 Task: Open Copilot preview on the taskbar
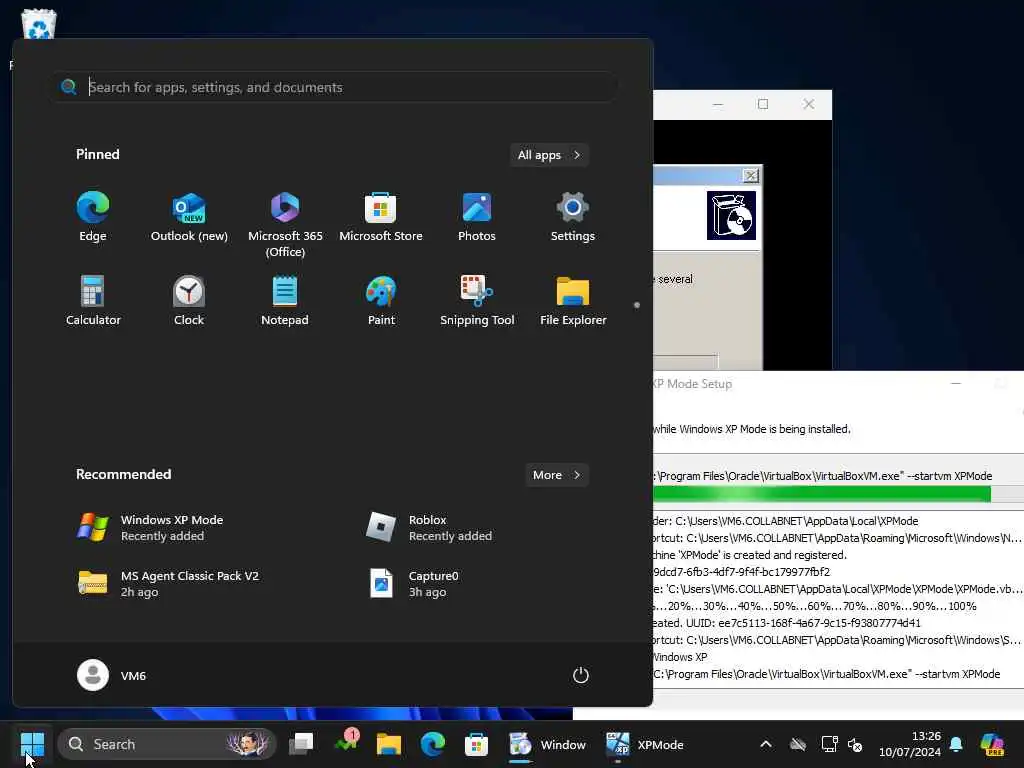993,744
